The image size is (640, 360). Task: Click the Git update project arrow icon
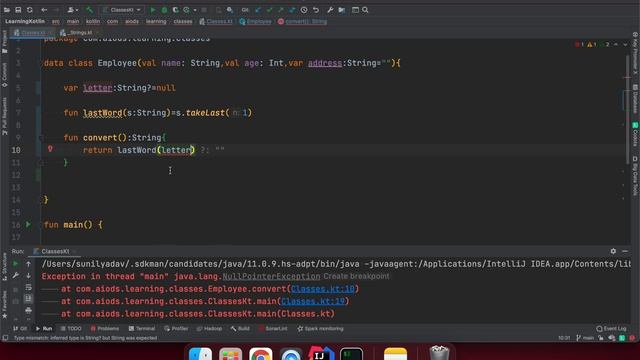click(258, 10)
